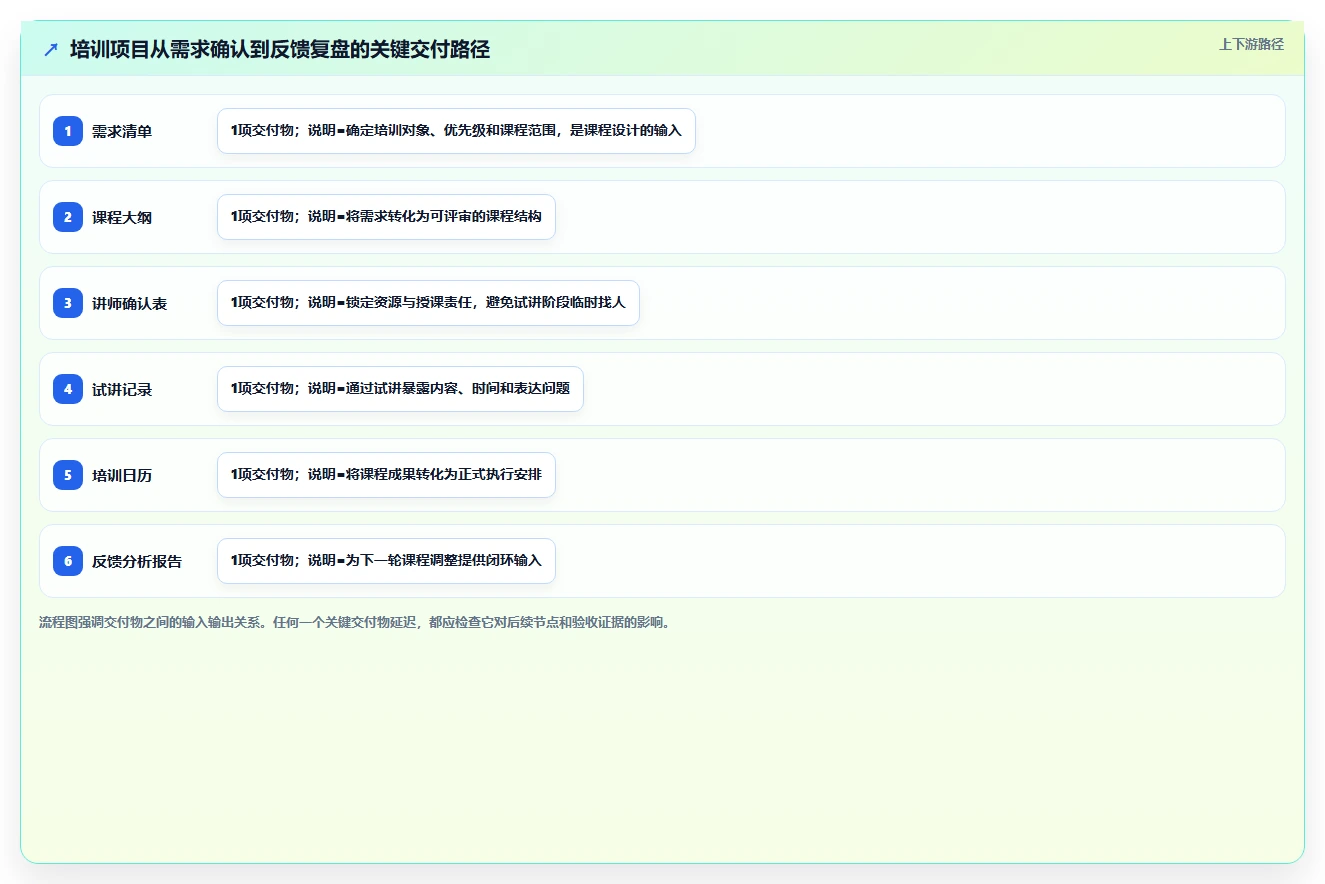Click the 反馈分析报告 step label
This screenshot has width=1325, height=884.
coord(137,561)
